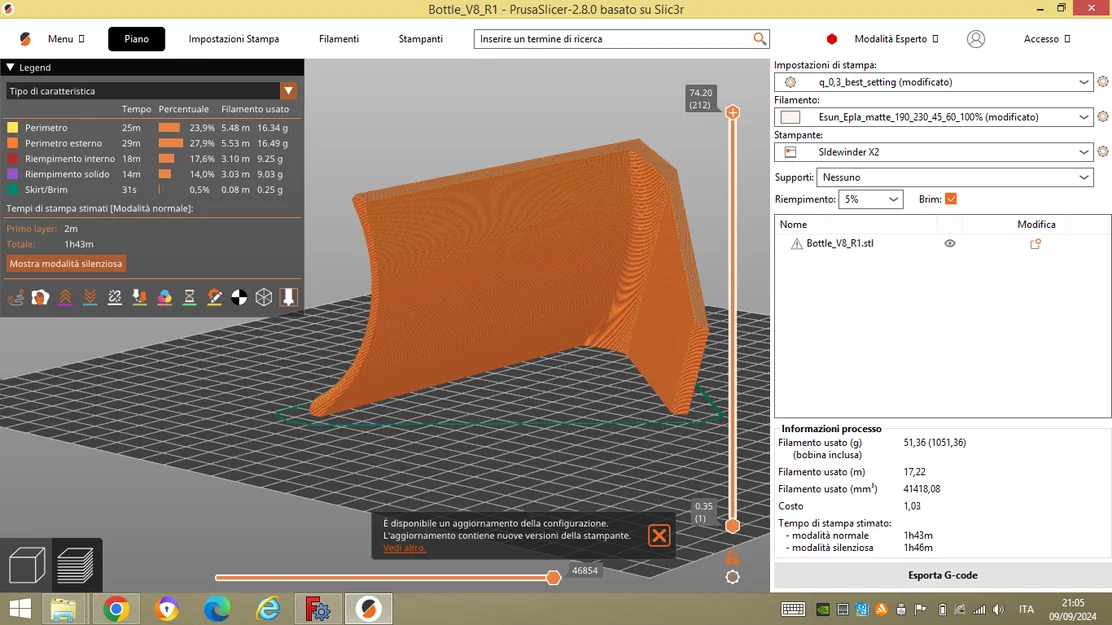The height and width of the screenshot is (625, 1112).
Task: Click the PrusaSlicer logo icon
Action: (x=25, y=39)
